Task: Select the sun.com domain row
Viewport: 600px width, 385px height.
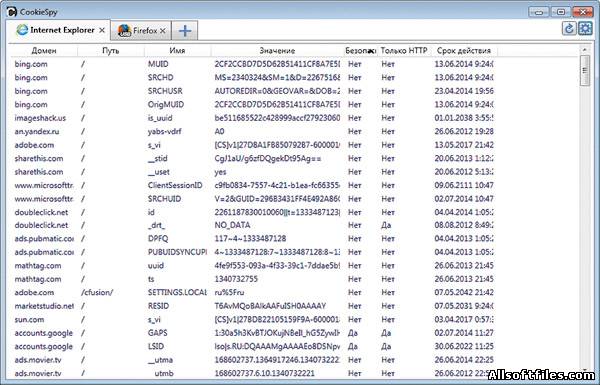Action: (254, 320)
